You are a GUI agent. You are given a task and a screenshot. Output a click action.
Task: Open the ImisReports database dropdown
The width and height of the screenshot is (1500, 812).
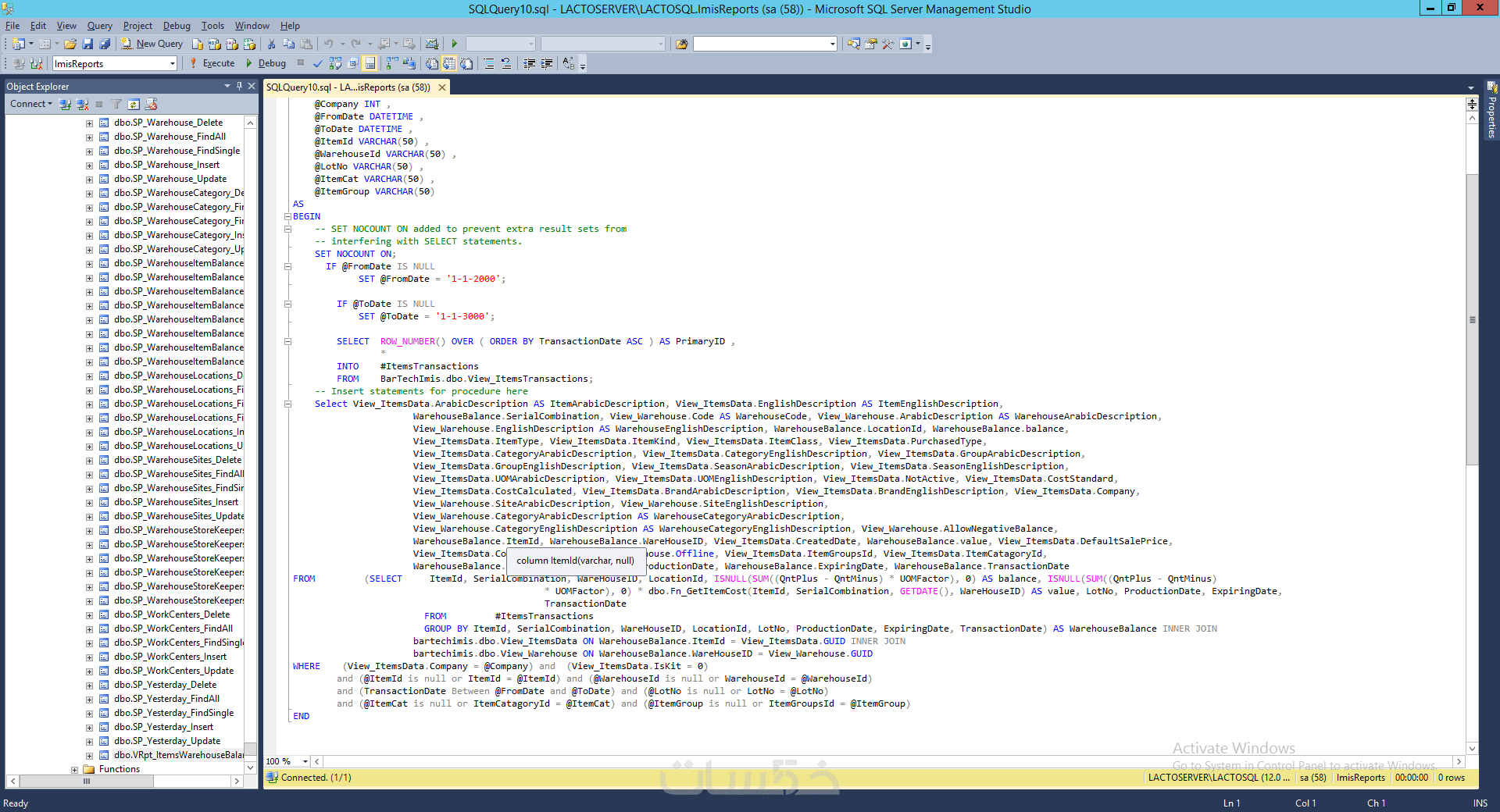click(172, 64)
